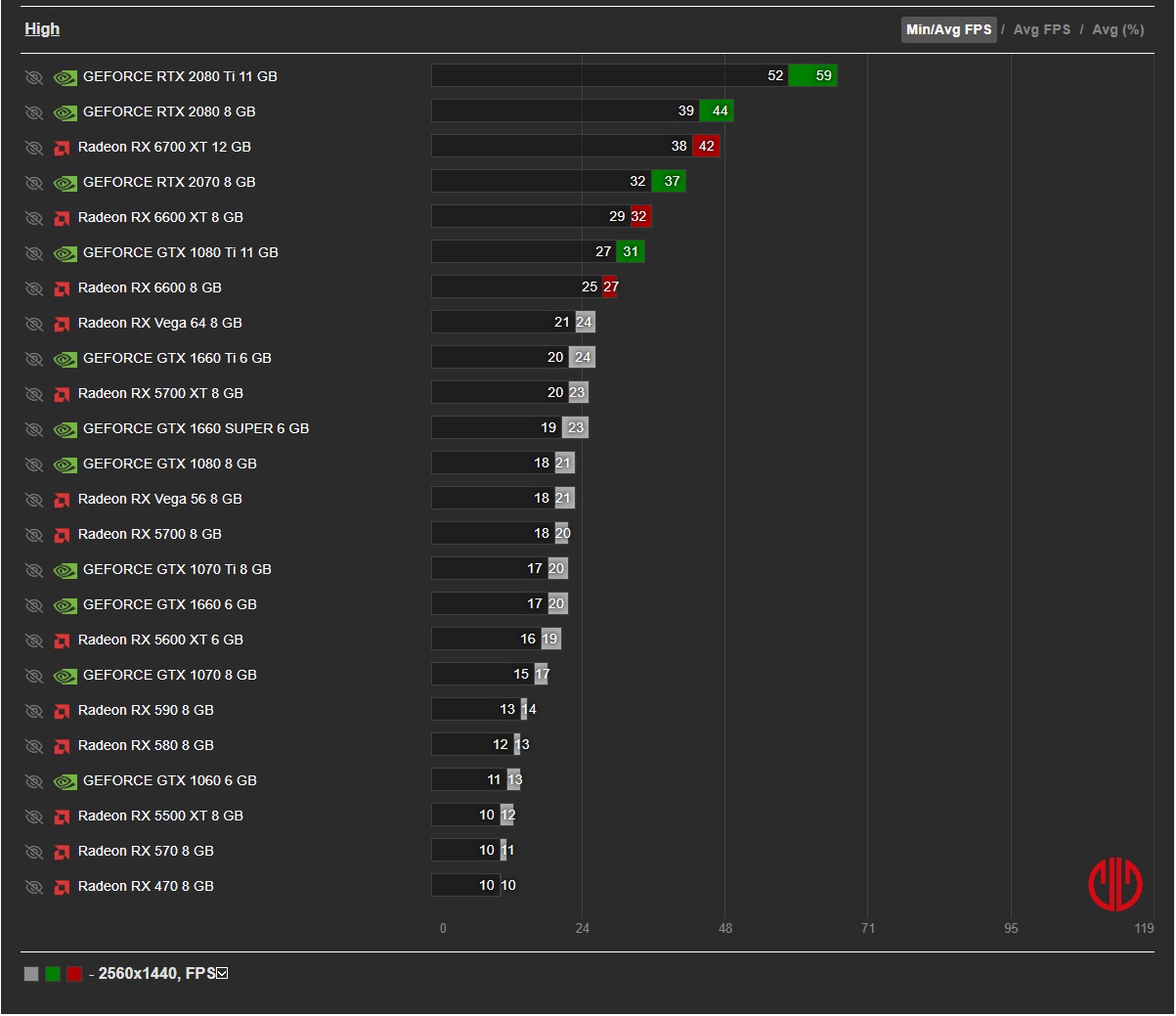
Task: Toggle visibility of Radeon RX 6600 8 GB
Action: (34, 288)
